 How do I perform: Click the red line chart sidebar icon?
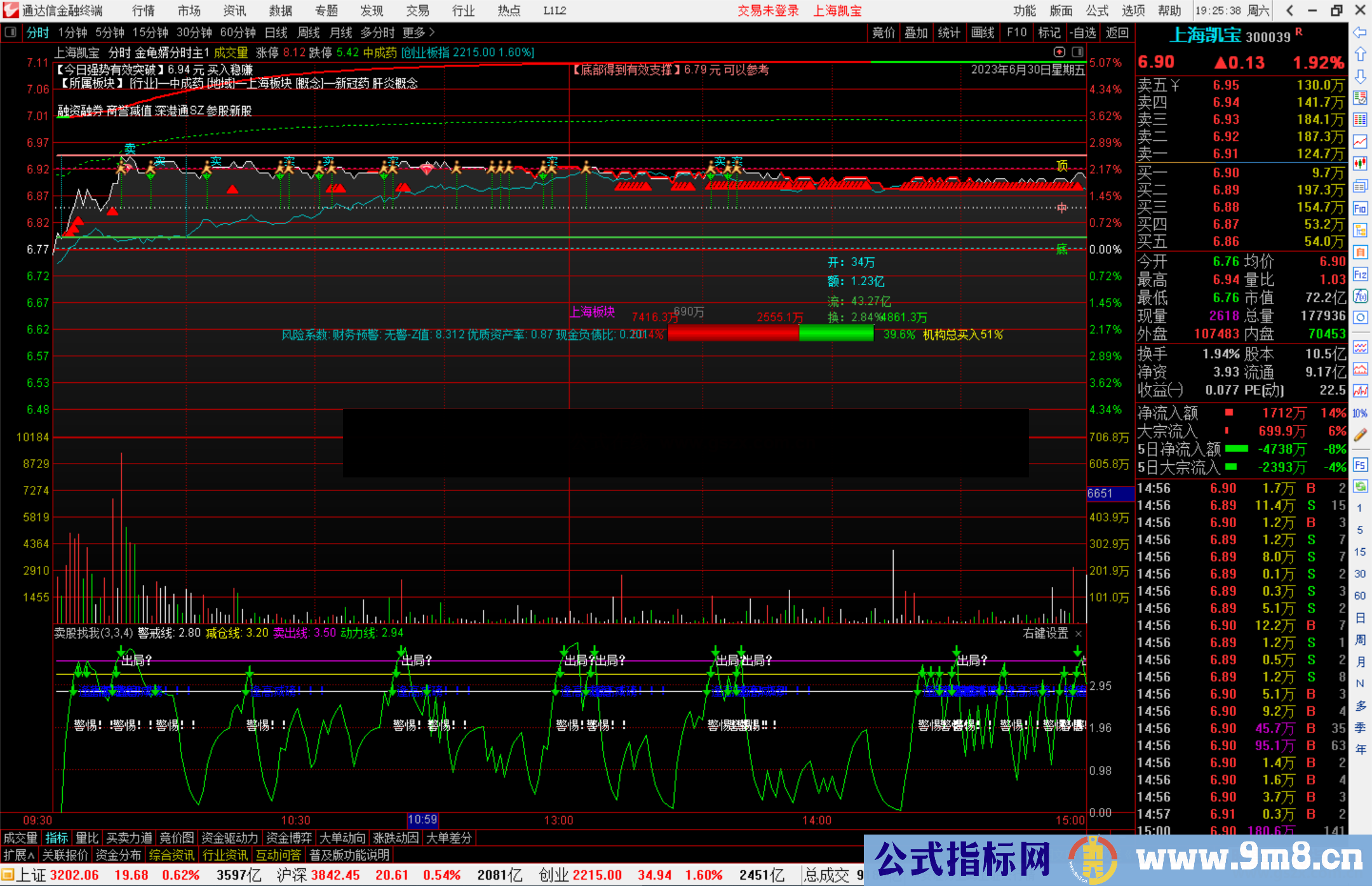coord(1360,141)
